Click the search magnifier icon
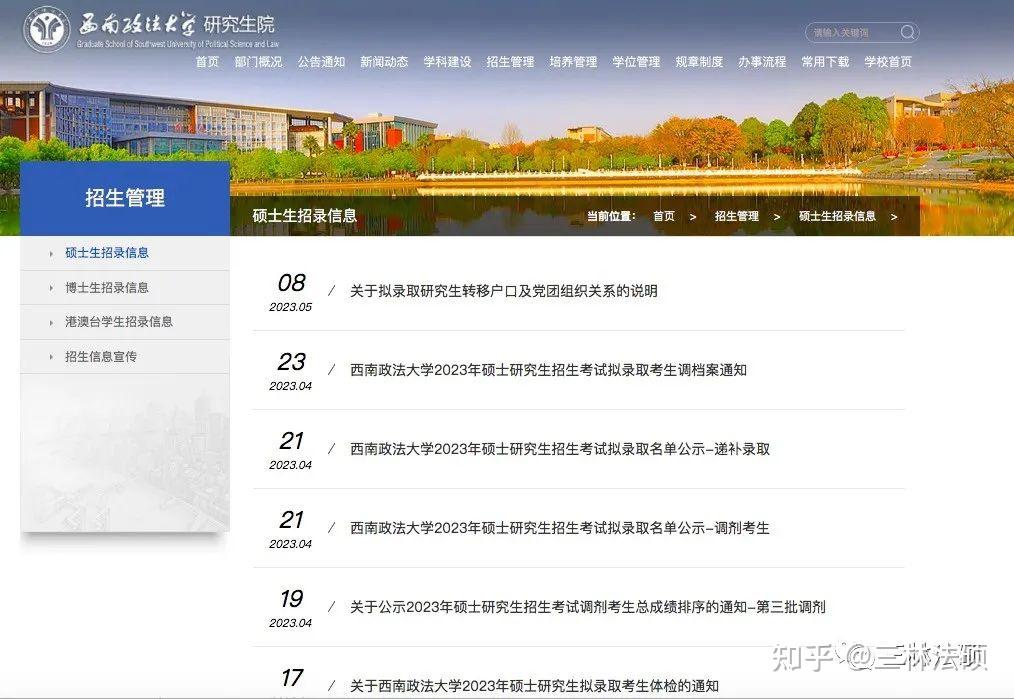This screenshot has width=1014, height=699. 905,31
